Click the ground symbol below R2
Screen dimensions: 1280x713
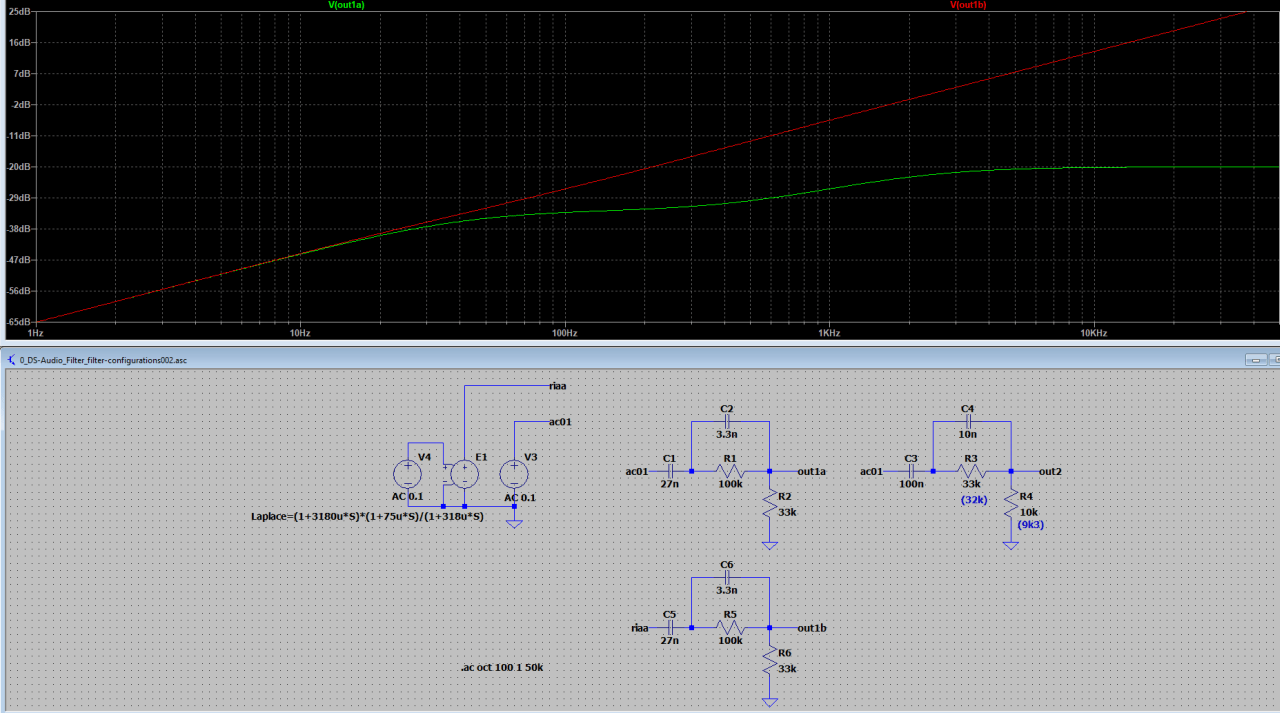[x=769, y=544]
